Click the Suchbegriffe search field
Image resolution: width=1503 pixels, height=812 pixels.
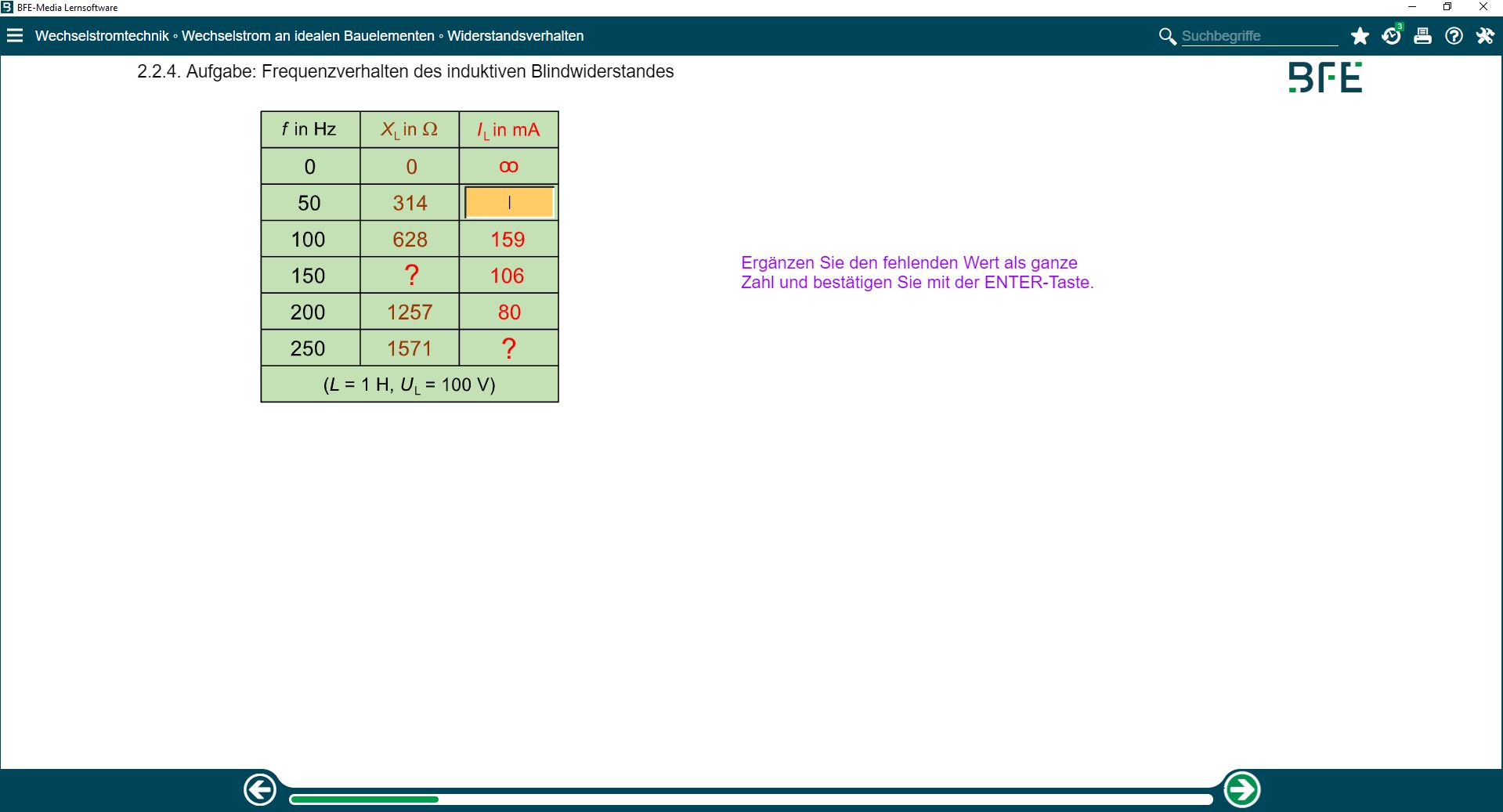point(1259,36)
